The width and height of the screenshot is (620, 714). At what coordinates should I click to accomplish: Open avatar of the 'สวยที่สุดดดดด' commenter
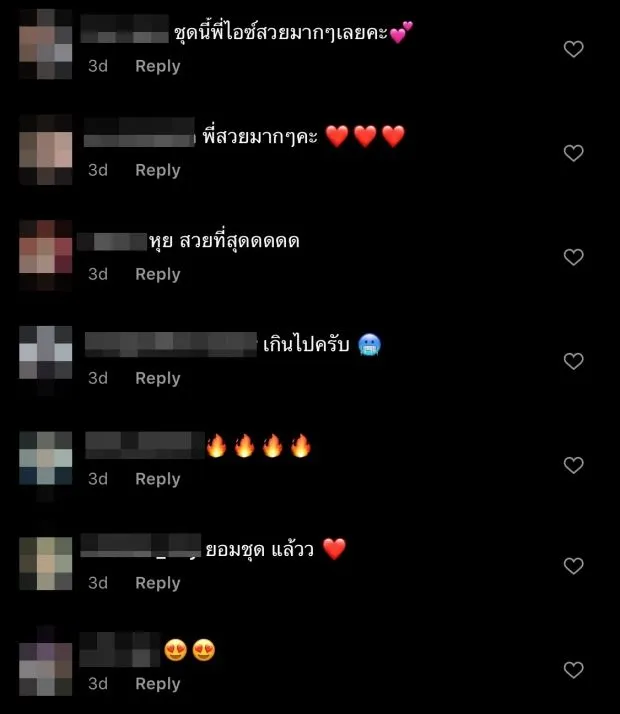(46, 255)
